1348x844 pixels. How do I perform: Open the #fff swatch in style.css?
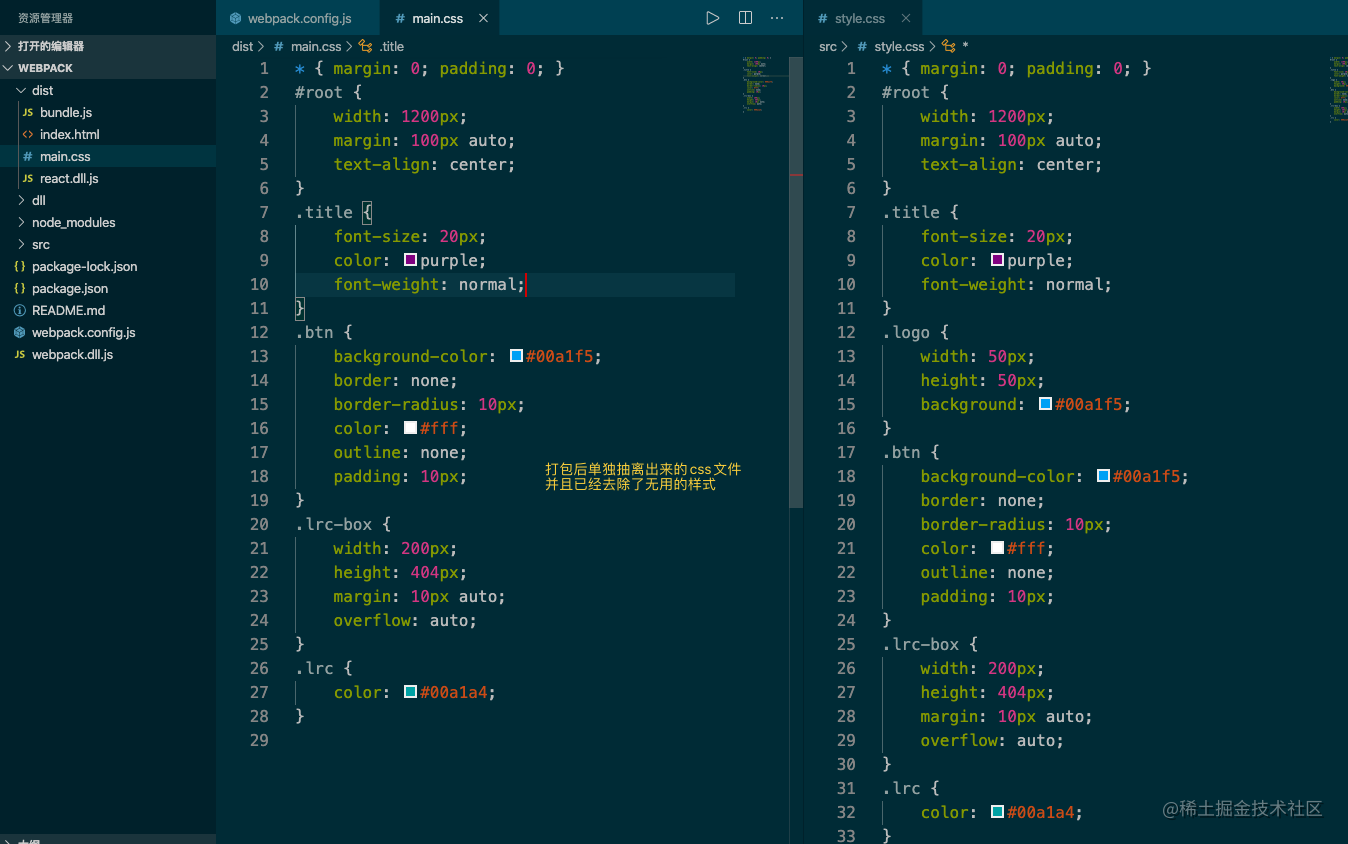tap(997, 548)
